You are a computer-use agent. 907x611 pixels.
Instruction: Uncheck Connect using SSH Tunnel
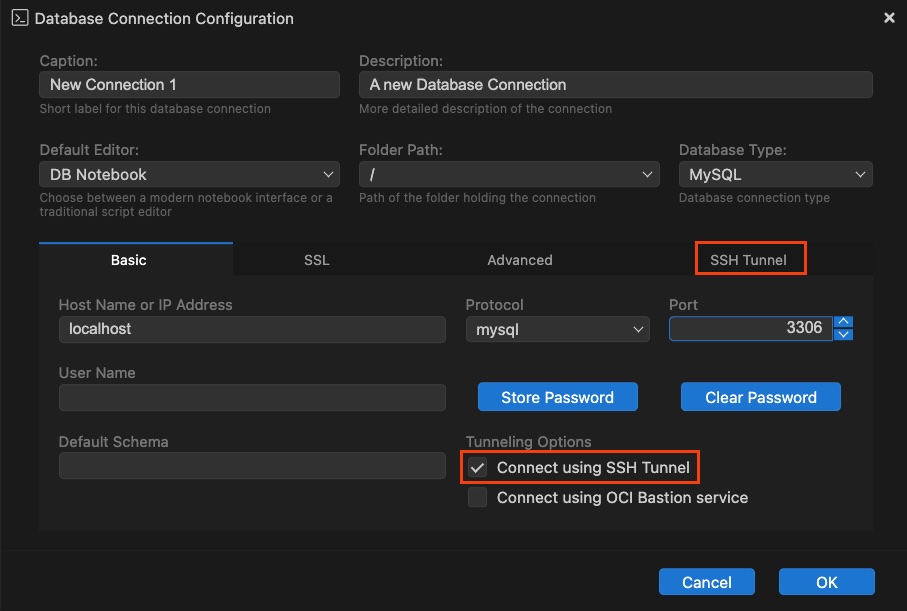[x=477, y=468]
